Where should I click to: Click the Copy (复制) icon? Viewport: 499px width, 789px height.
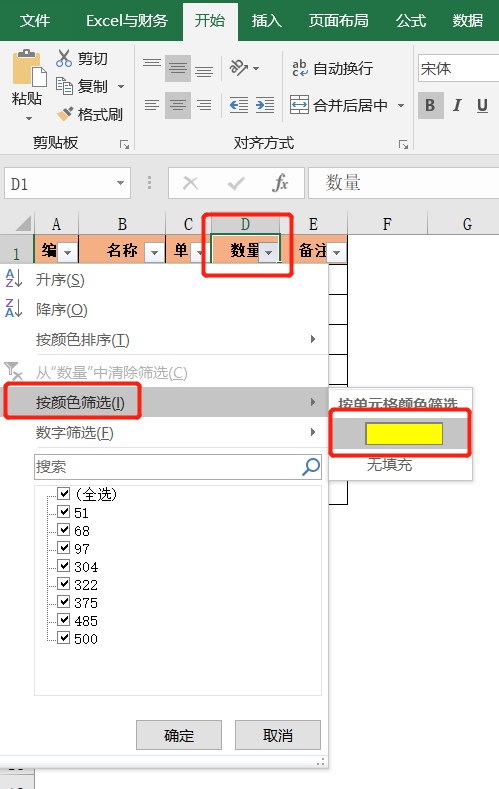(x=64, y=86)
